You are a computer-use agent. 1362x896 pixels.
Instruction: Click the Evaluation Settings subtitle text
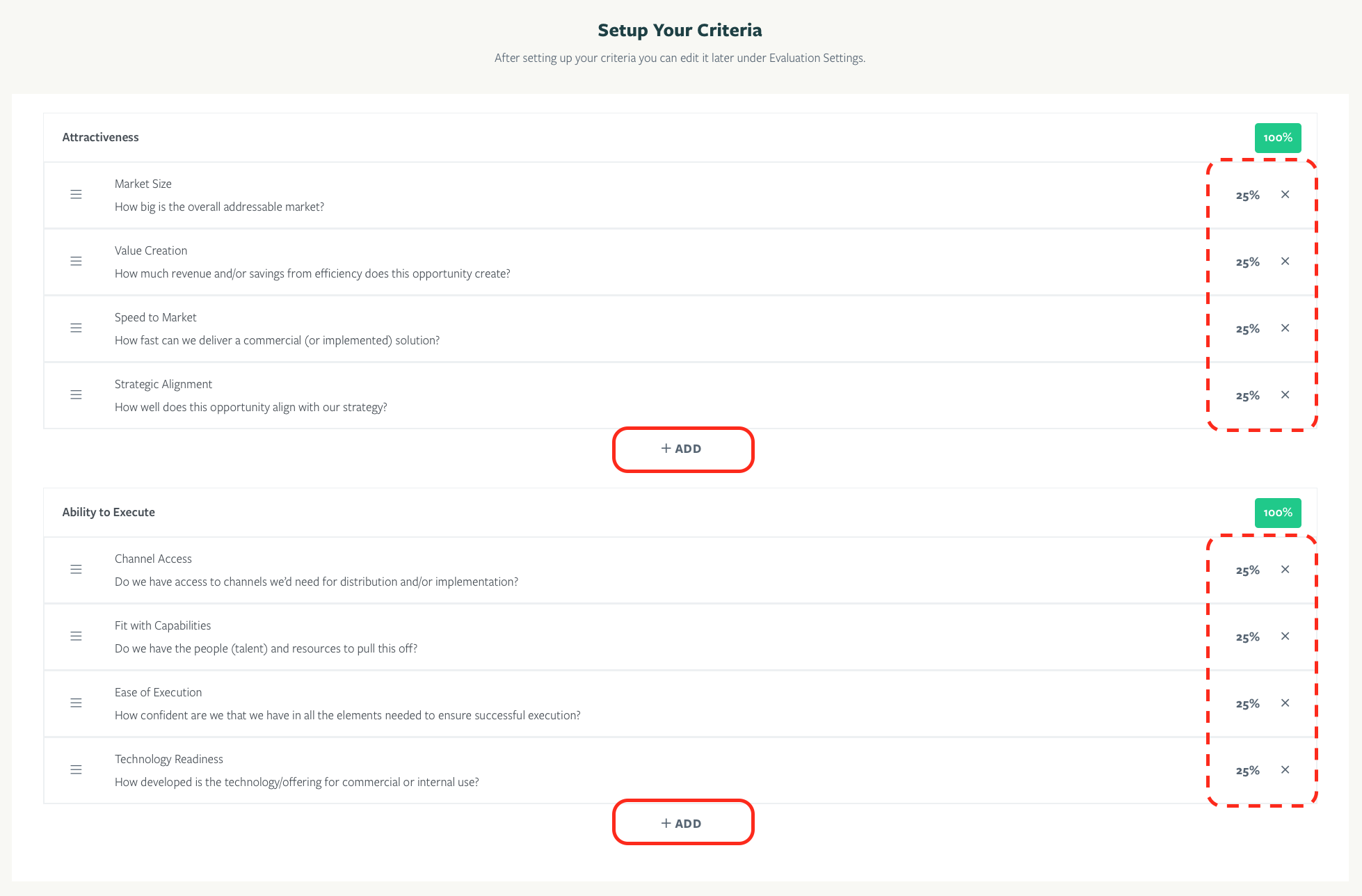pyautogui.click(x=680, y=58)
